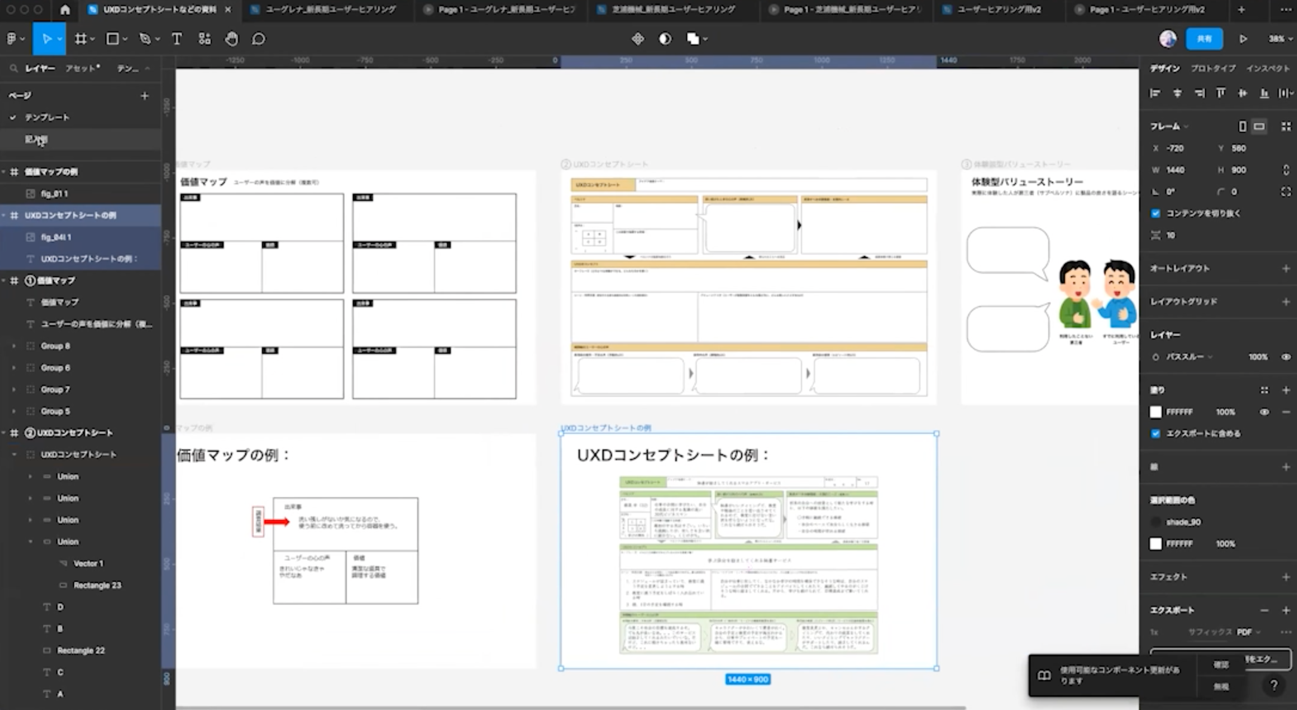
Task: Add an オートレイアウト with the plus
Action: (1286, 269)
